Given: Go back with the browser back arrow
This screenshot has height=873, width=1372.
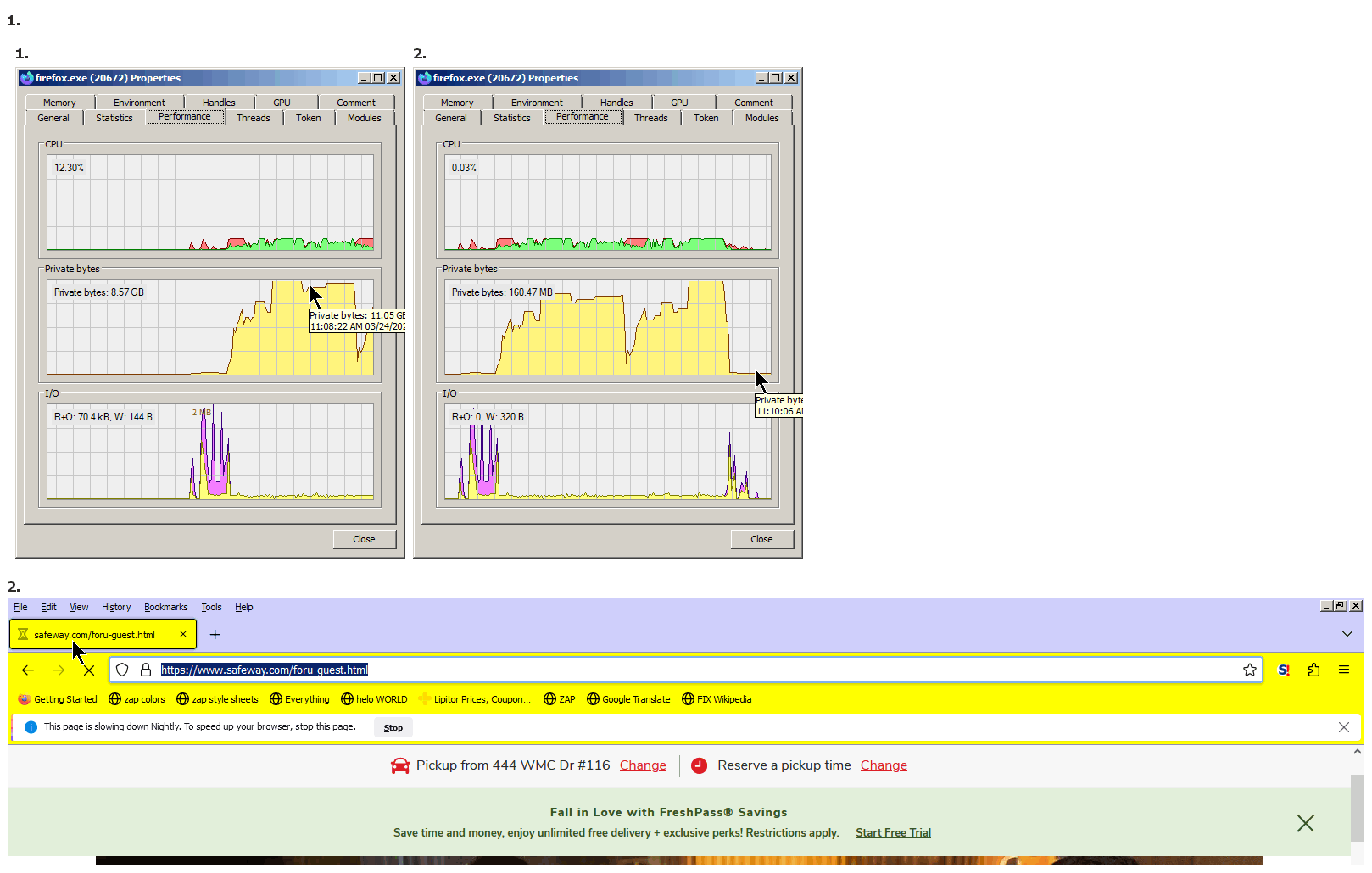Looking at the screenshot, I should (28, 670).
